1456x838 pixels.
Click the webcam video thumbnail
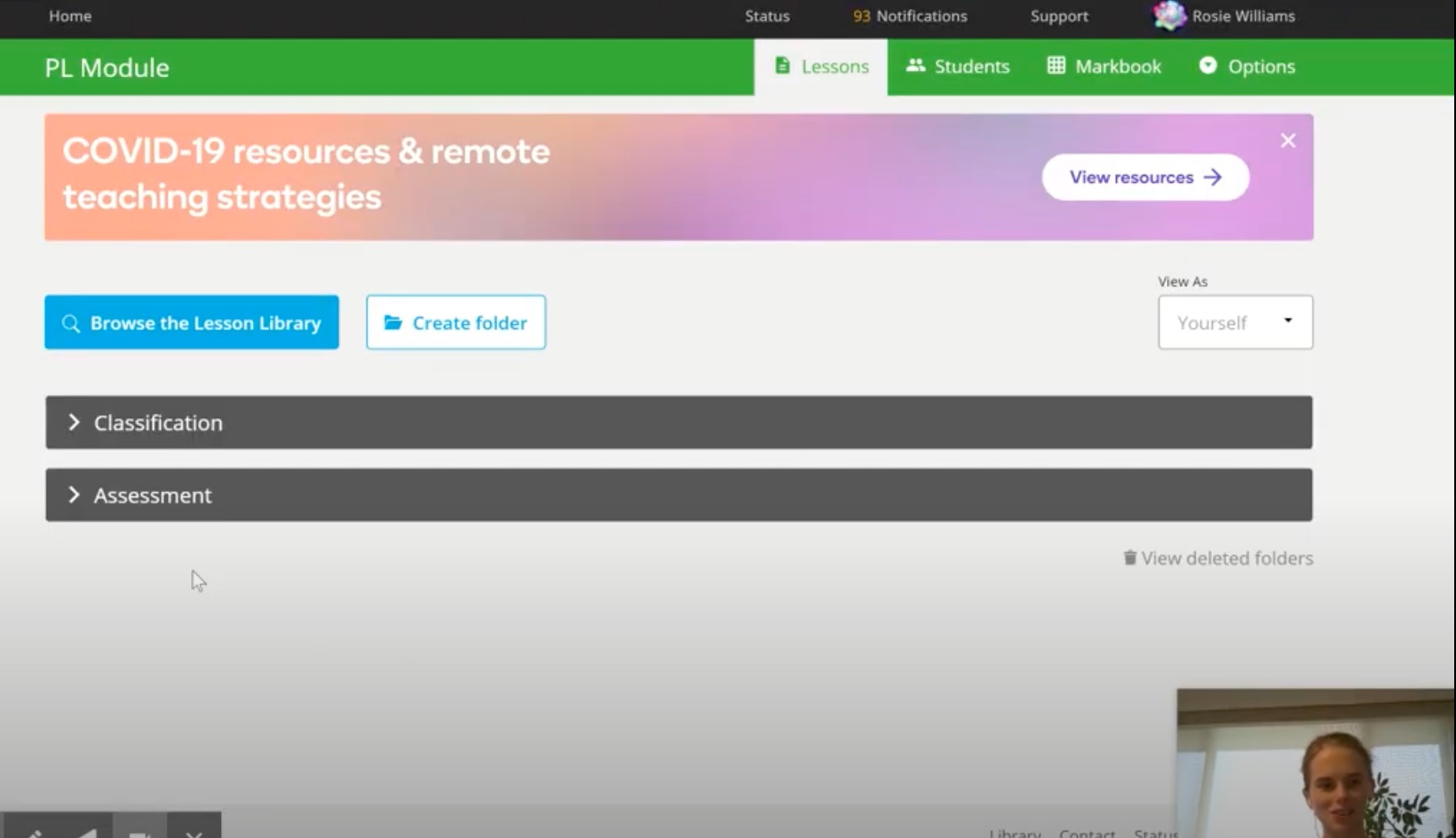[x=1315, y=763]
